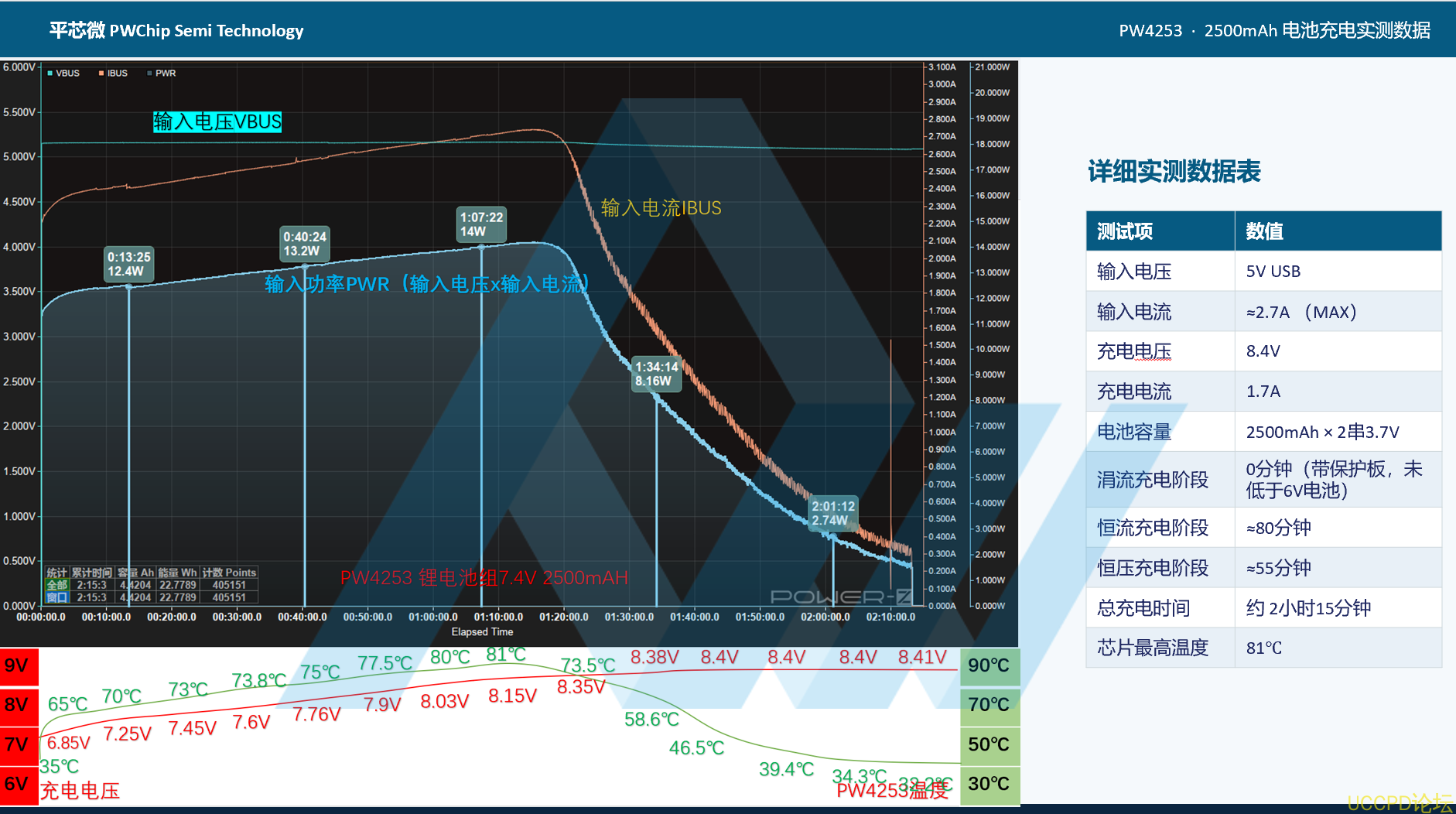Click the 输入电流IBUS curve label
This screenshot has height=814, width=1456.
coord(661,207)
